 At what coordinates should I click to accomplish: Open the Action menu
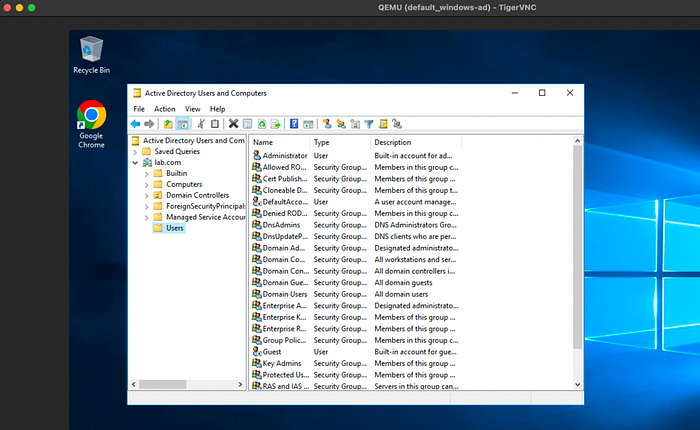[165, 109]
